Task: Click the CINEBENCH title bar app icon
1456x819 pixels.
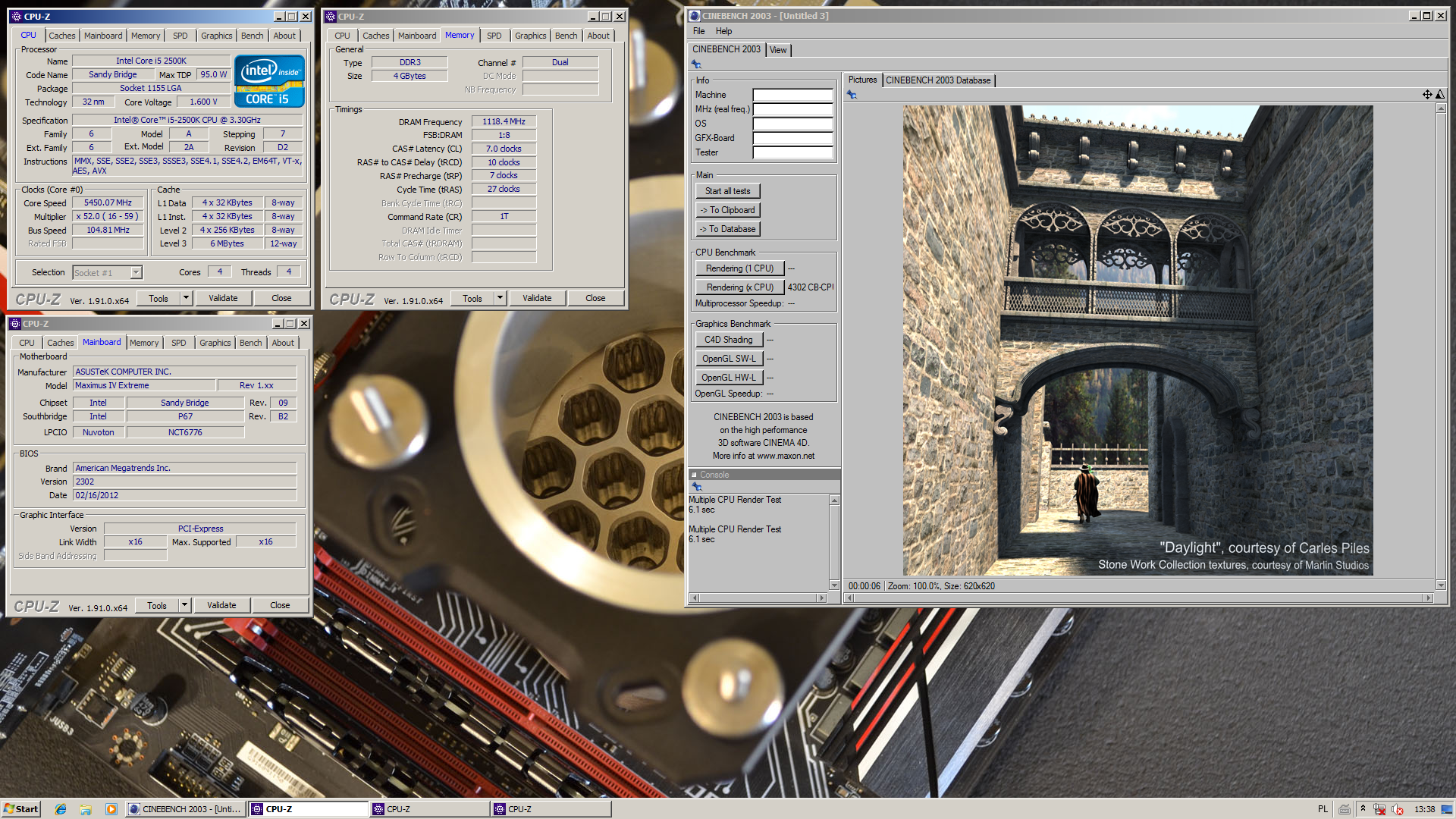Action: point(695,16)
